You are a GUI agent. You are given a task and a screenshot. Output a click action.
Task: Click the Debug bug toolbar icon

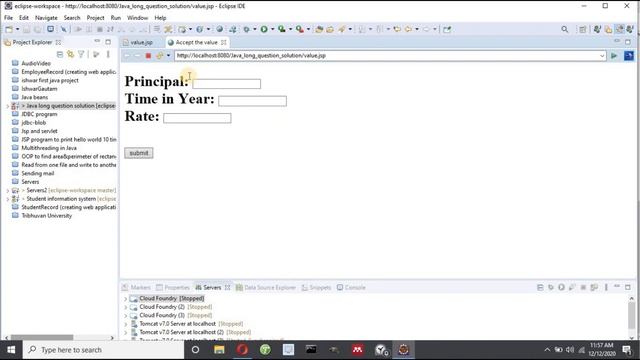click(x=246, y=29)
